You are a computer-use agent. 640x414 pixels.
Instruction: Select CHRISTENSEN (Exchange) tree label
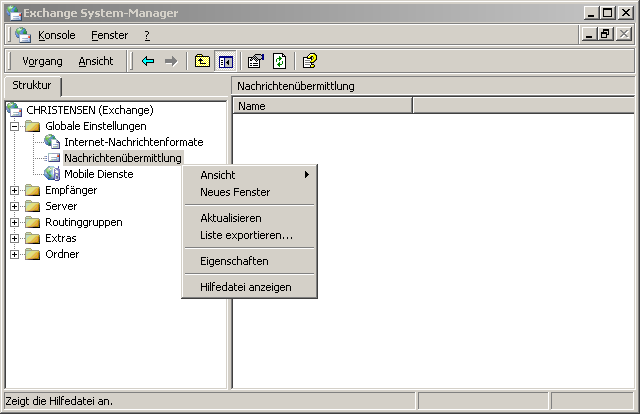(90, 110)
